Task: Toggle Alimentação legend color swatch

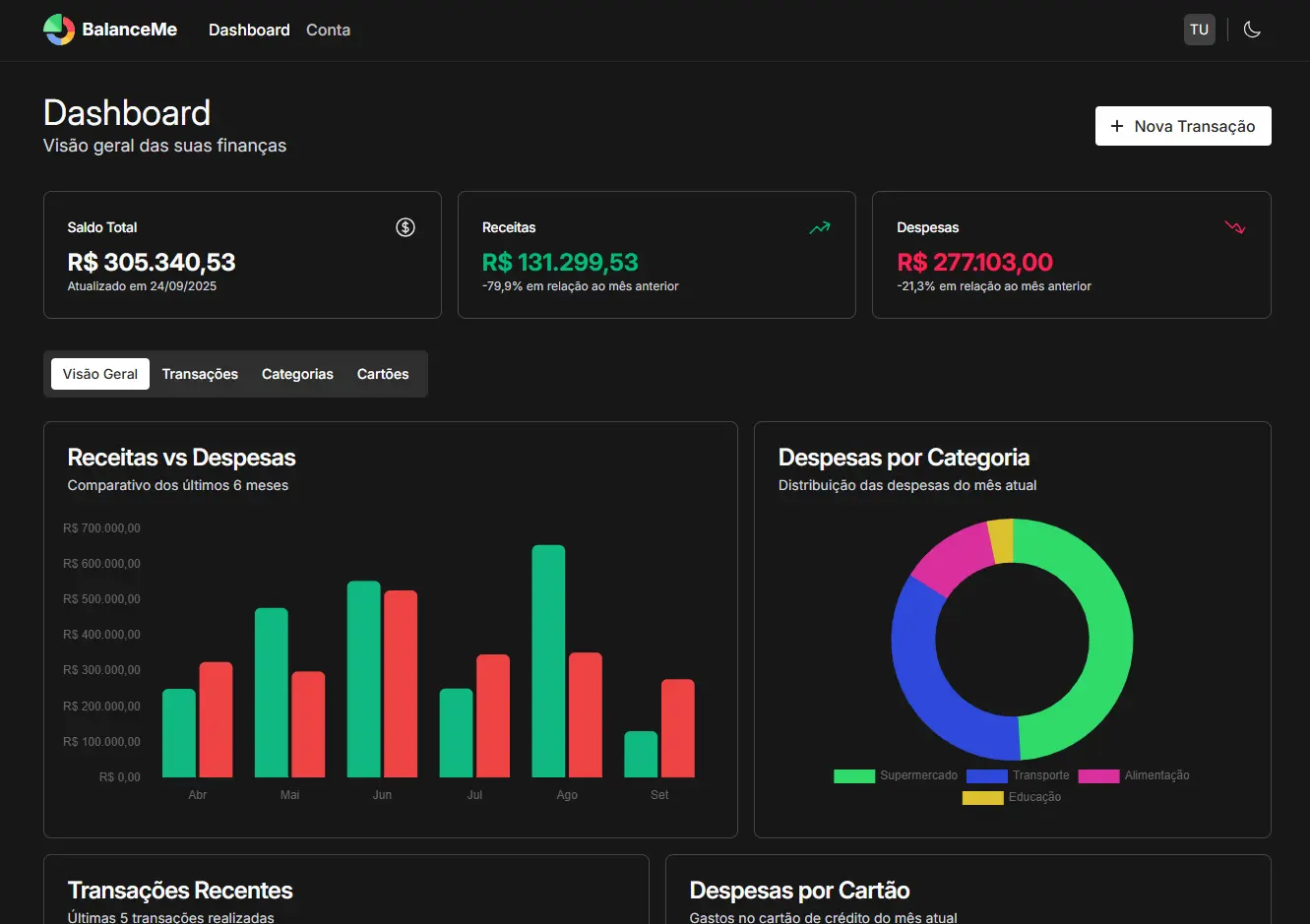Action: [x=1098, y=775]
